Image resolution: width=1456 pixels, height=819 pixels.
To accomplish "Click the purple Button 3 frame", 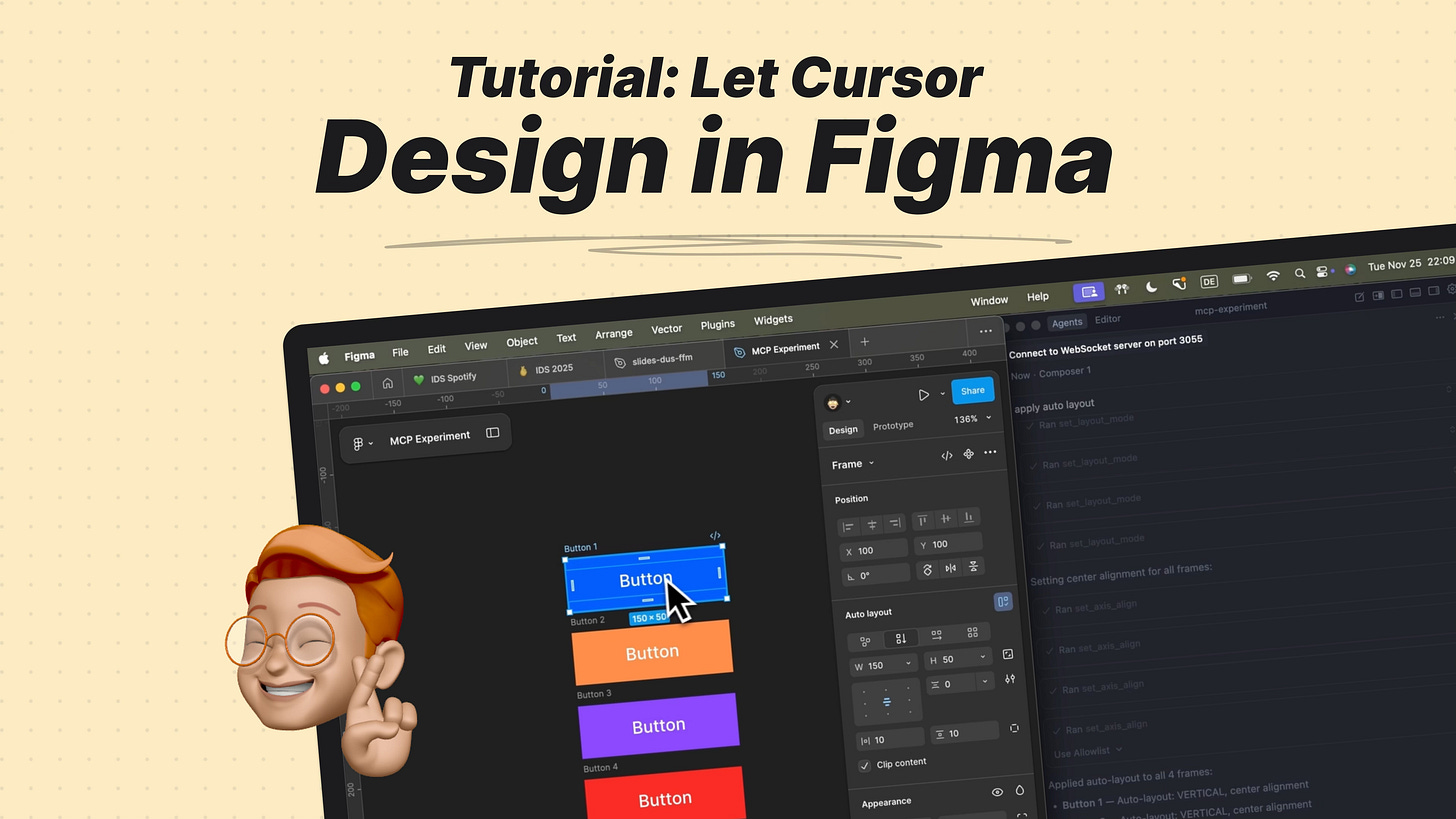I will coord(659,725).
